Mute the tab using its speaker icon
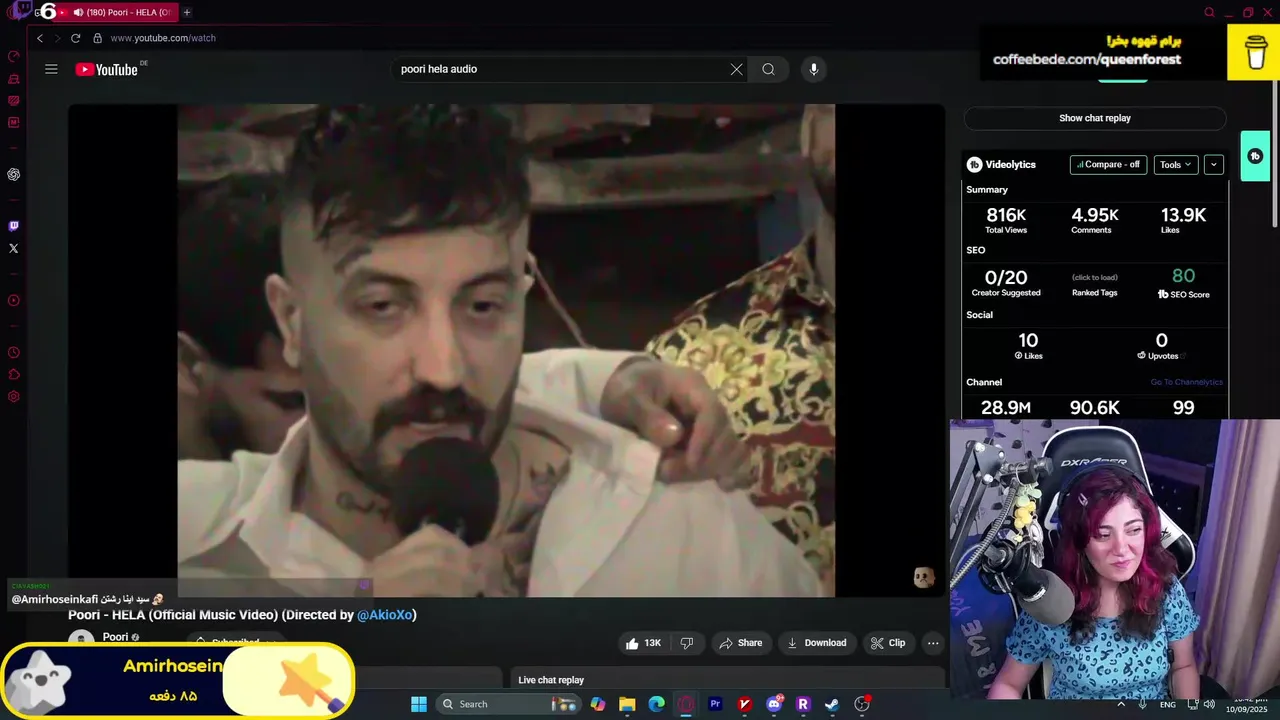The image size is (1280, 720). (x=78, y=12)
